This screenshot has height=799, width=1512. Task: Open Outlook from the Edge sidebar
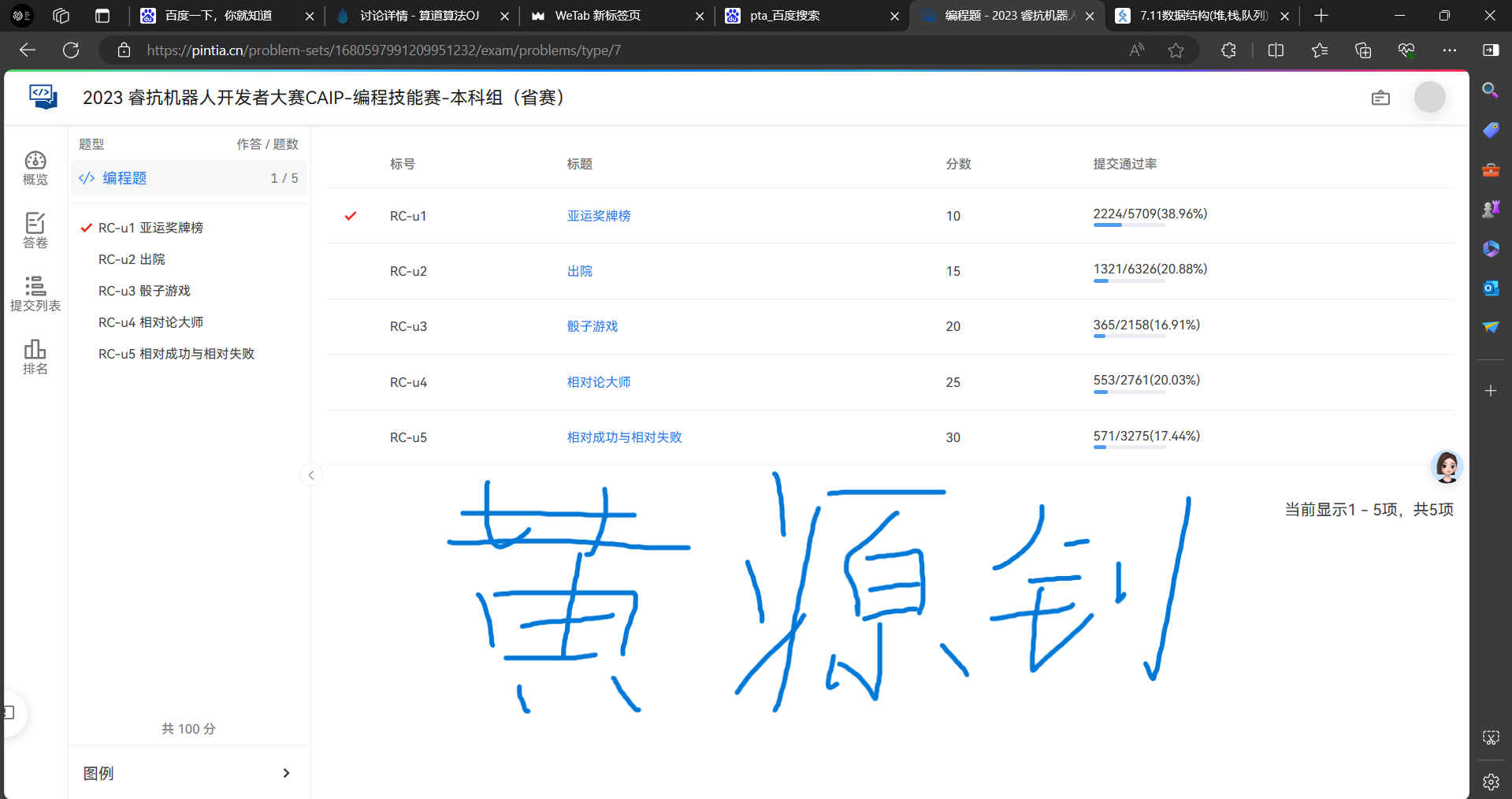click(x=1490, y=288)
